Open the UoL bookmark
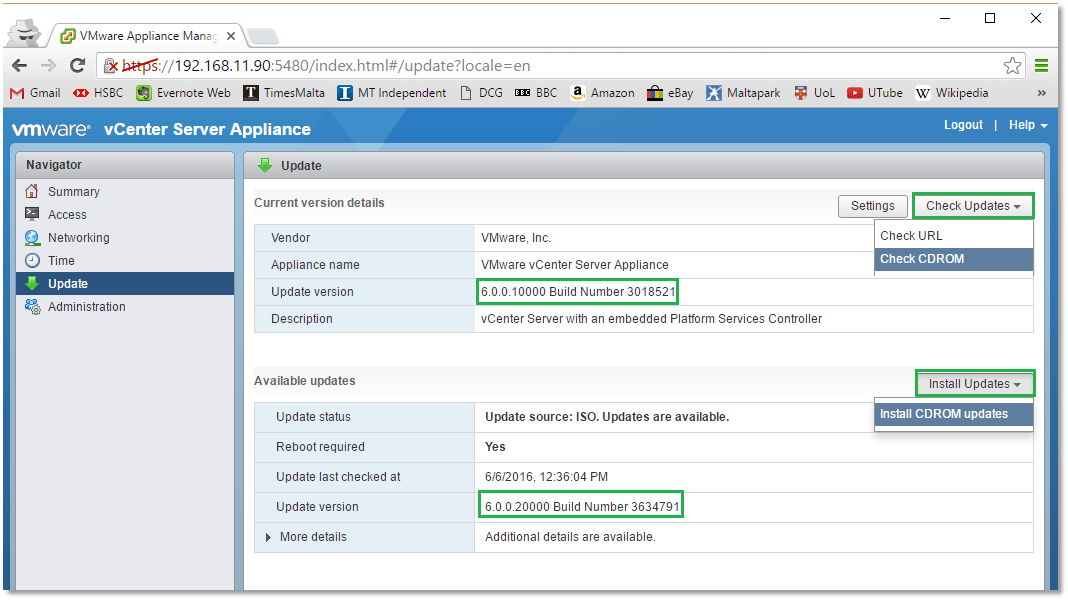This screenshot has height=600, width=1068. point(814,93)
